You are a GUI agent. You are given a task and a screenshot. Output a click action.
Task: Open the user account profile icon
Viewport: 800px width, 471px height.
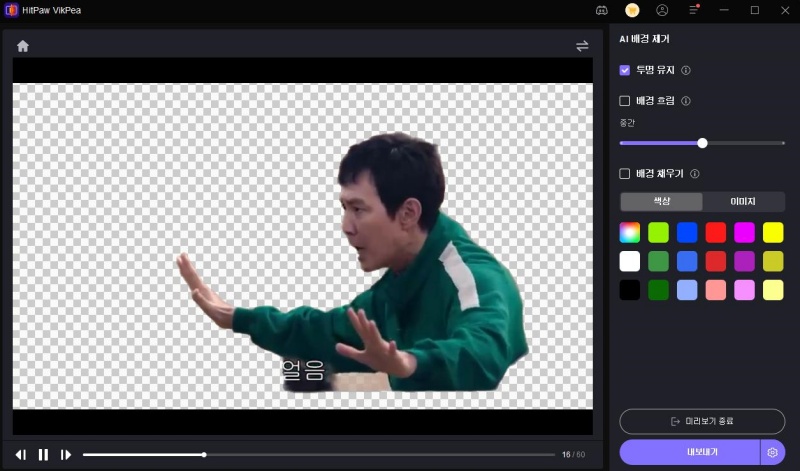tap(662, 10)
